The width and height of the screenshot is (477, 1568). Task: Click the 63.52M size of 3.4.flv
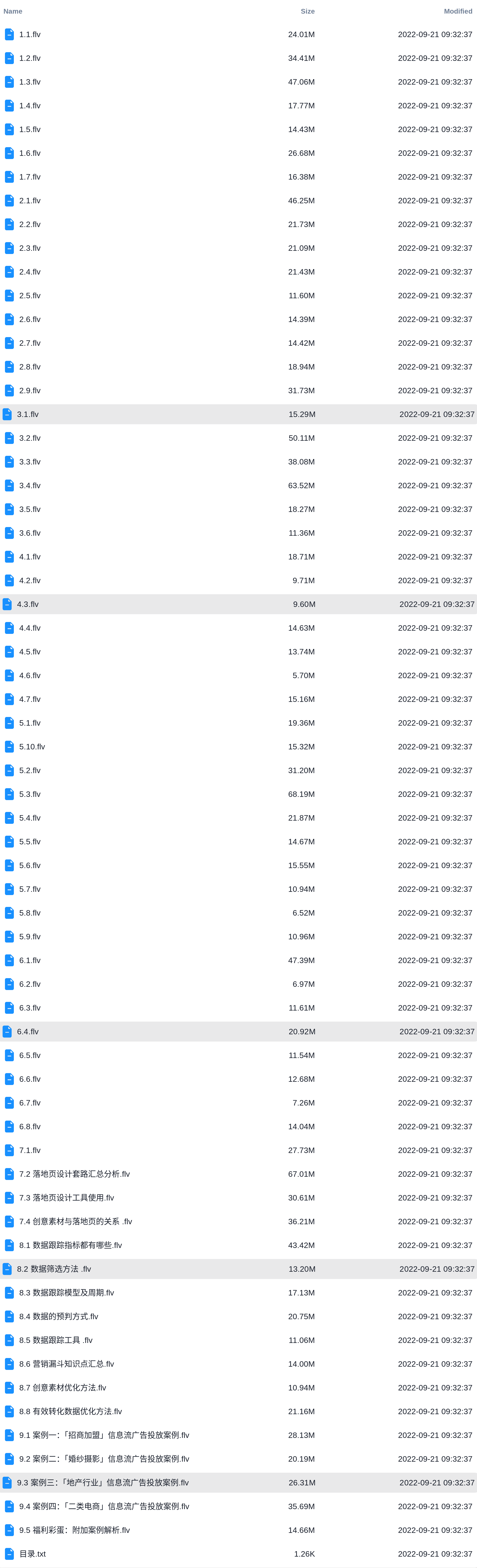(x=302, y=486)
